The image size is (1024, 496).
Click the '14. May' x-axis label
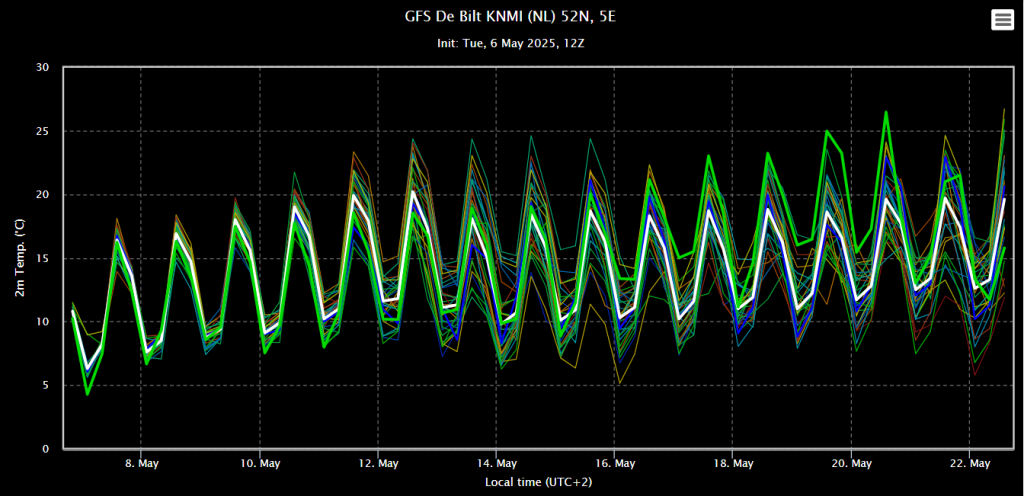[496, 463]
